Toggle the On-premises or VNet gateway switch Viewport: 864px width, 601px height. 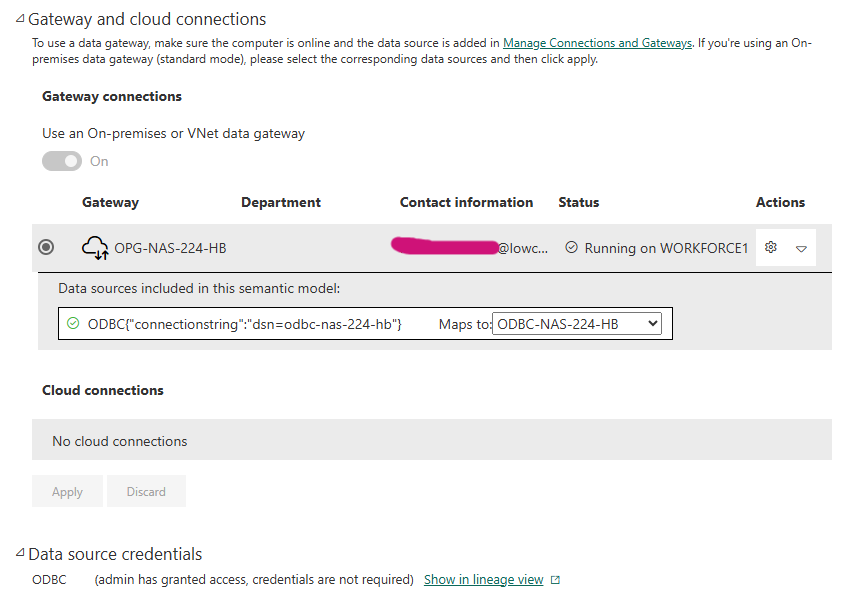tap(62, 161)
